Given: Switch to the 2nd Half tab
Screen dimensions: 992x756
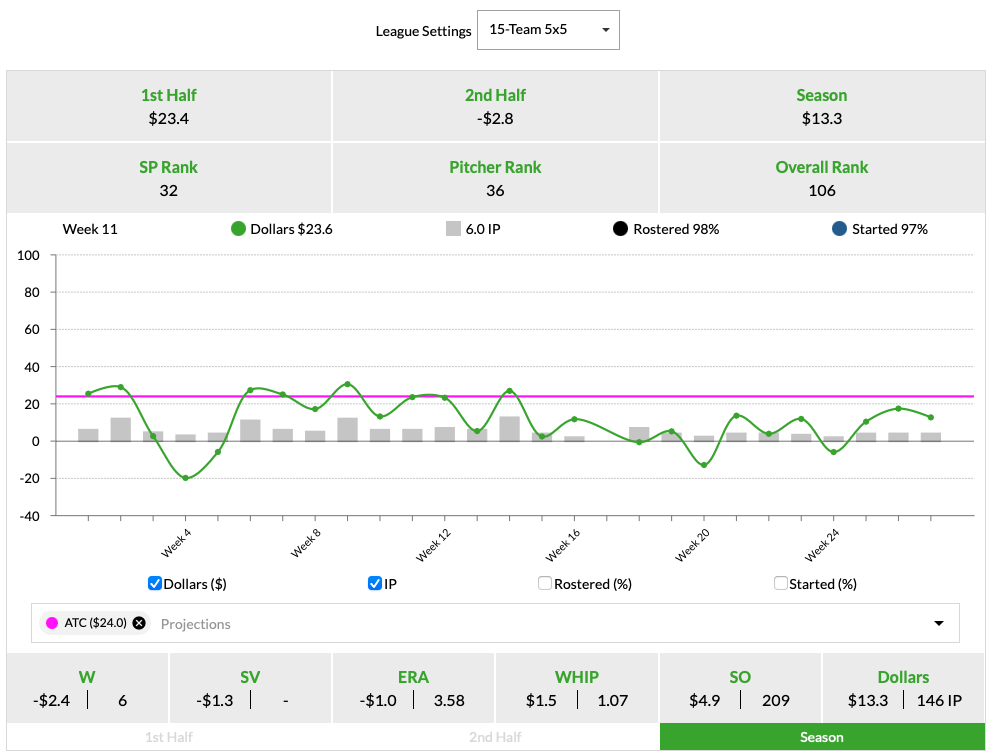Looking at the screenshot, I should [495, 737].
